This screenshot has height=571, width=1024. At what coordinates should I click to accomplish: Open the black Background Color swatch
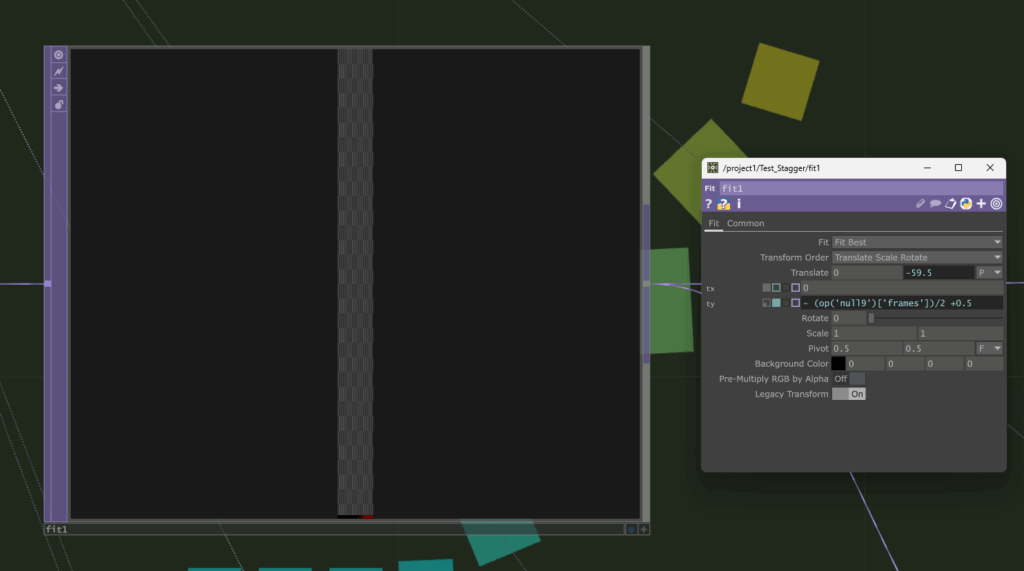point(838,364)
